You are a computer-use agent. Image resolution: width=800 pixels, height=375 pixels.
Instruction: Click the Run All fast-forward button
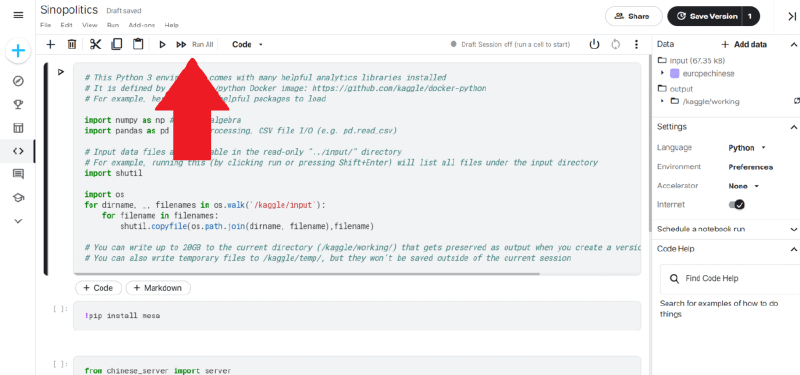point(194,44)
